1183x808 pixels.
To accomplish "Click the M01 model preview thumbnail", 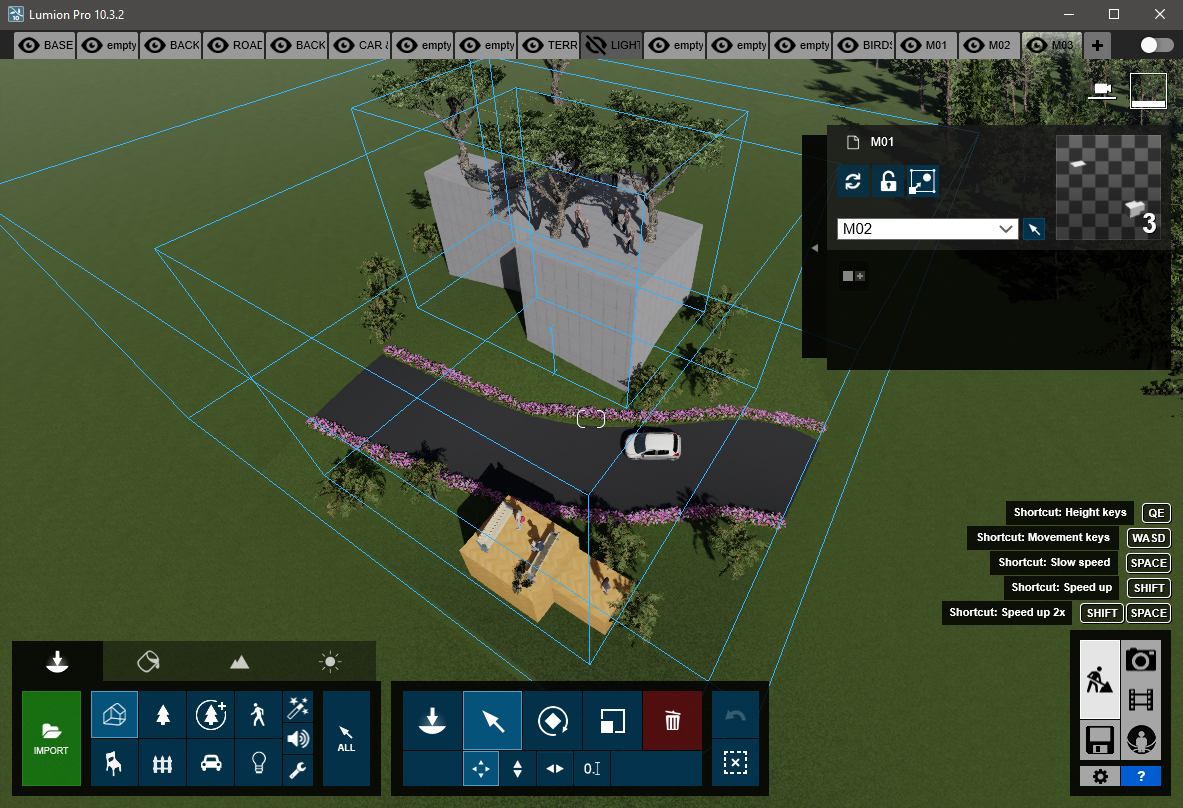I will 1108,187.
